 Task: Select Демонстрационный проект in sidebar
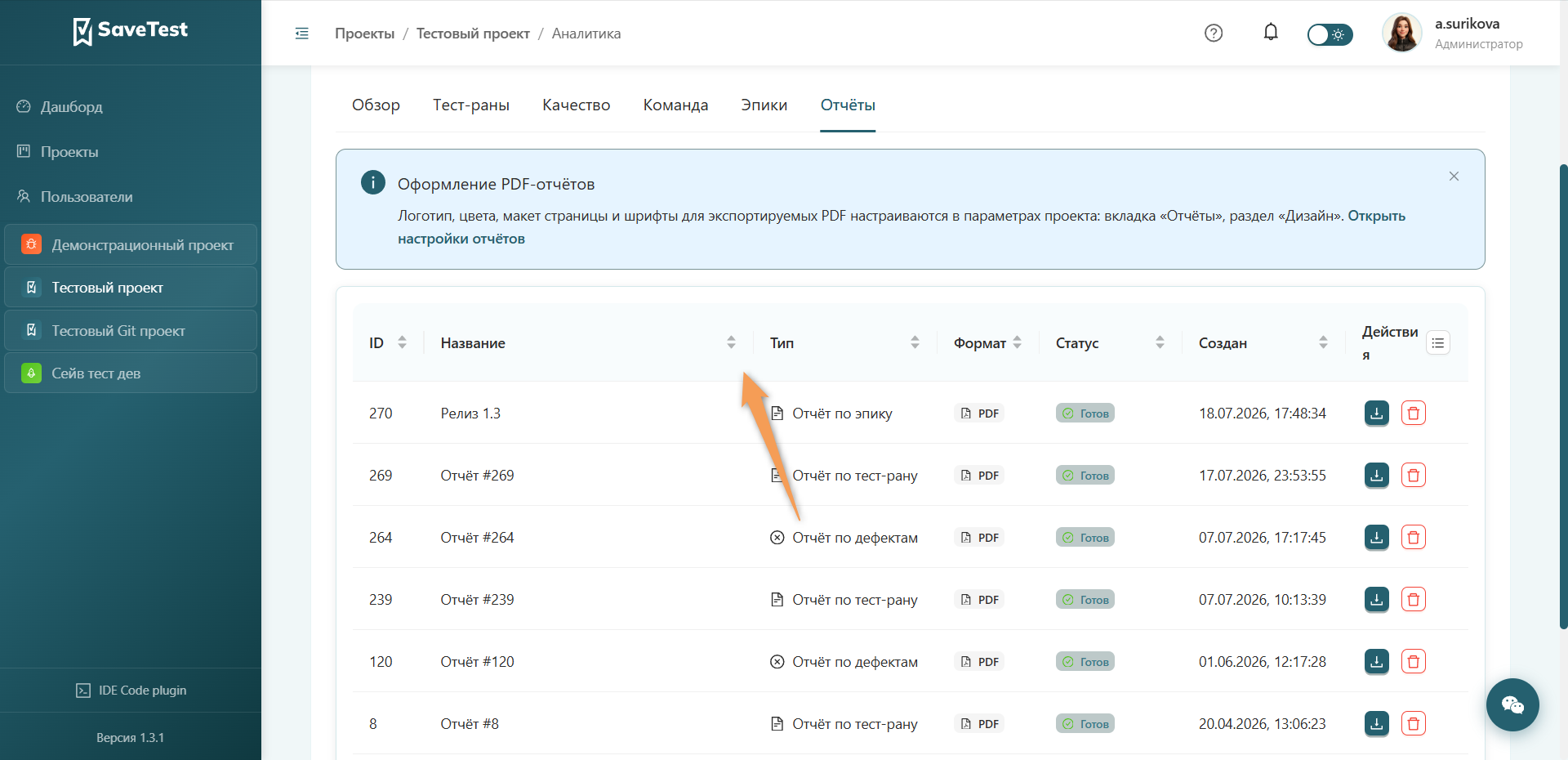click(x=131, y=245)
